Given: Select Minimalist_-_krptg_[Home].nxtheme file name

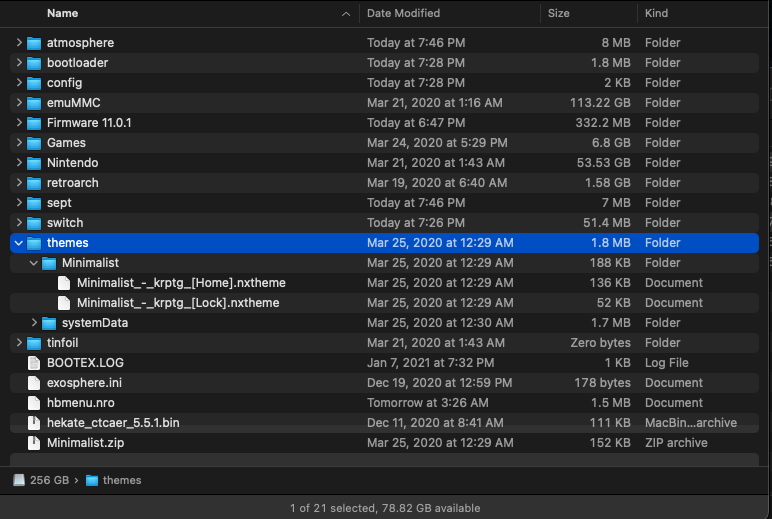Looking at the screenshot, I should click(x=181, y=283).
